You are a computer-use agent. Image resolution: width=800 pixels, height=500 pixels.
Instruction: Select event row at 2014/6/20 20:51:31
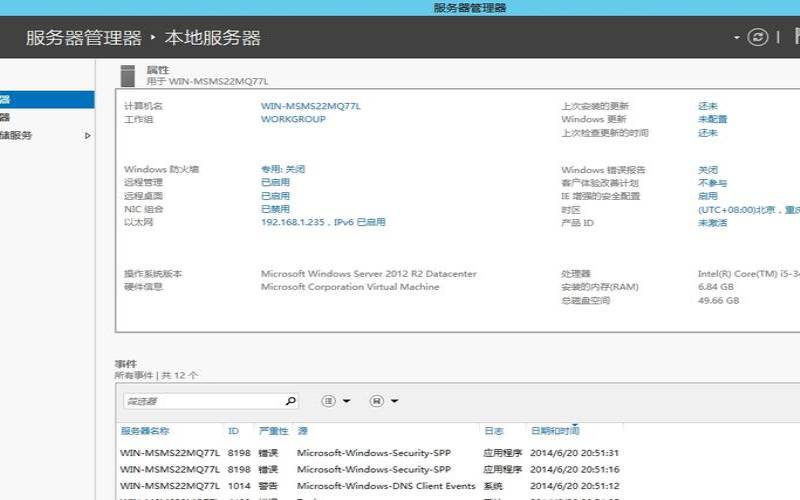tap(370, 453)
